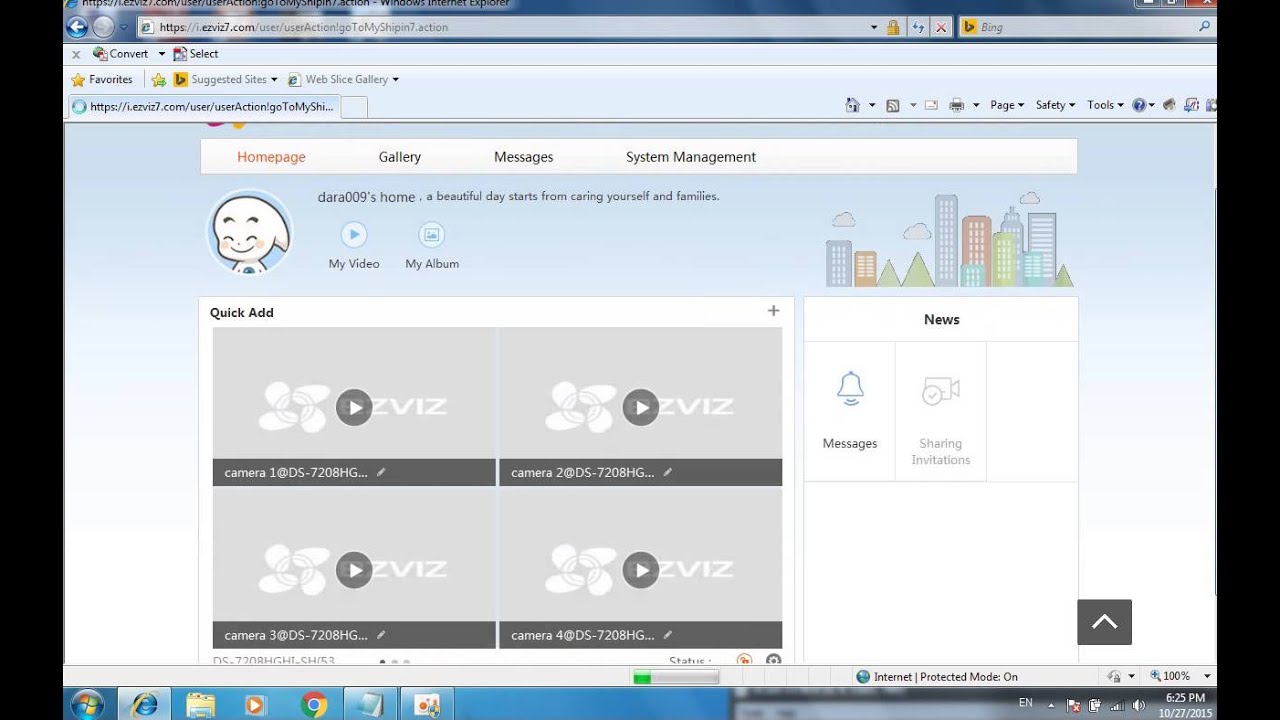Switch to the Homepage tab
1280x720 pixels.
coord(271,157)
